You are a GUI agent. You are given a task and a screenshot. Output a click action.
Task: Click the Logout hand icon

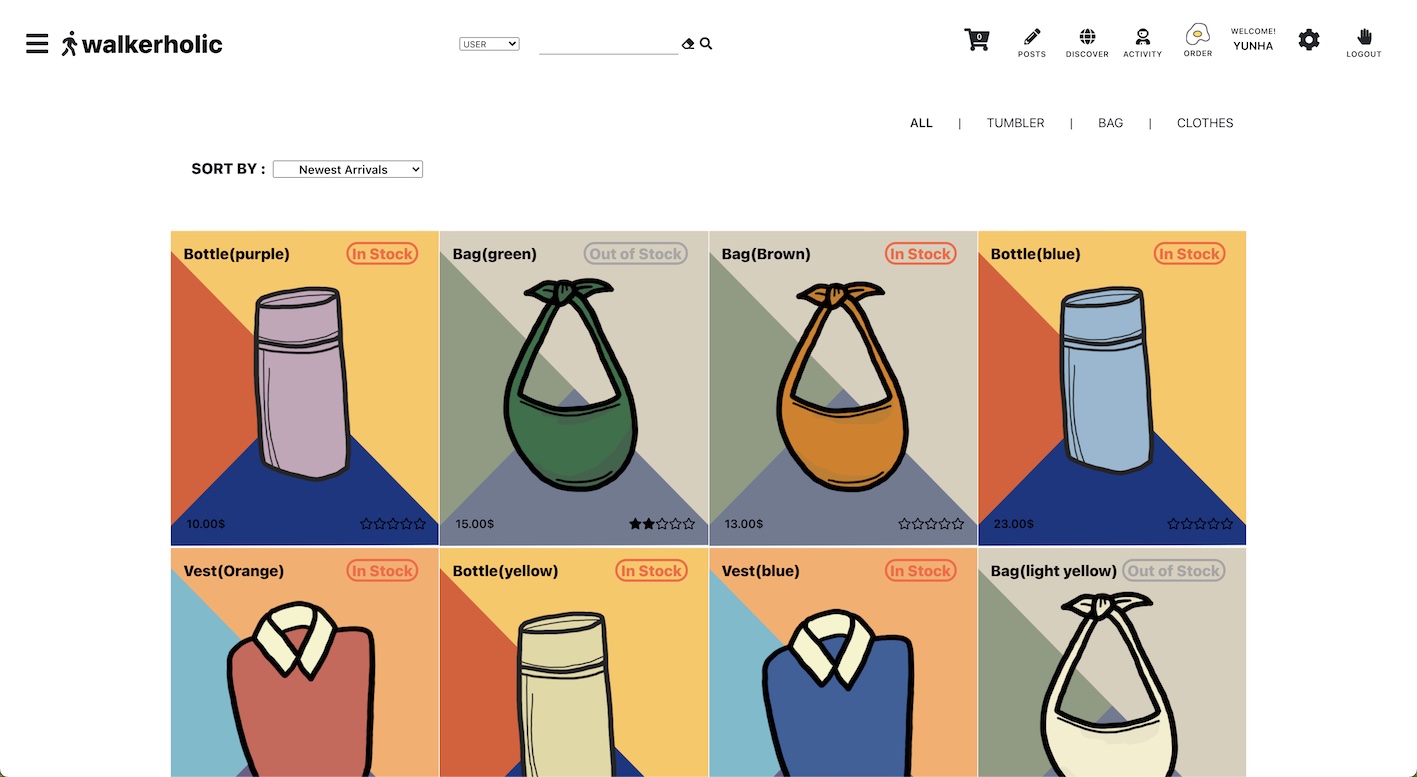1364,43
